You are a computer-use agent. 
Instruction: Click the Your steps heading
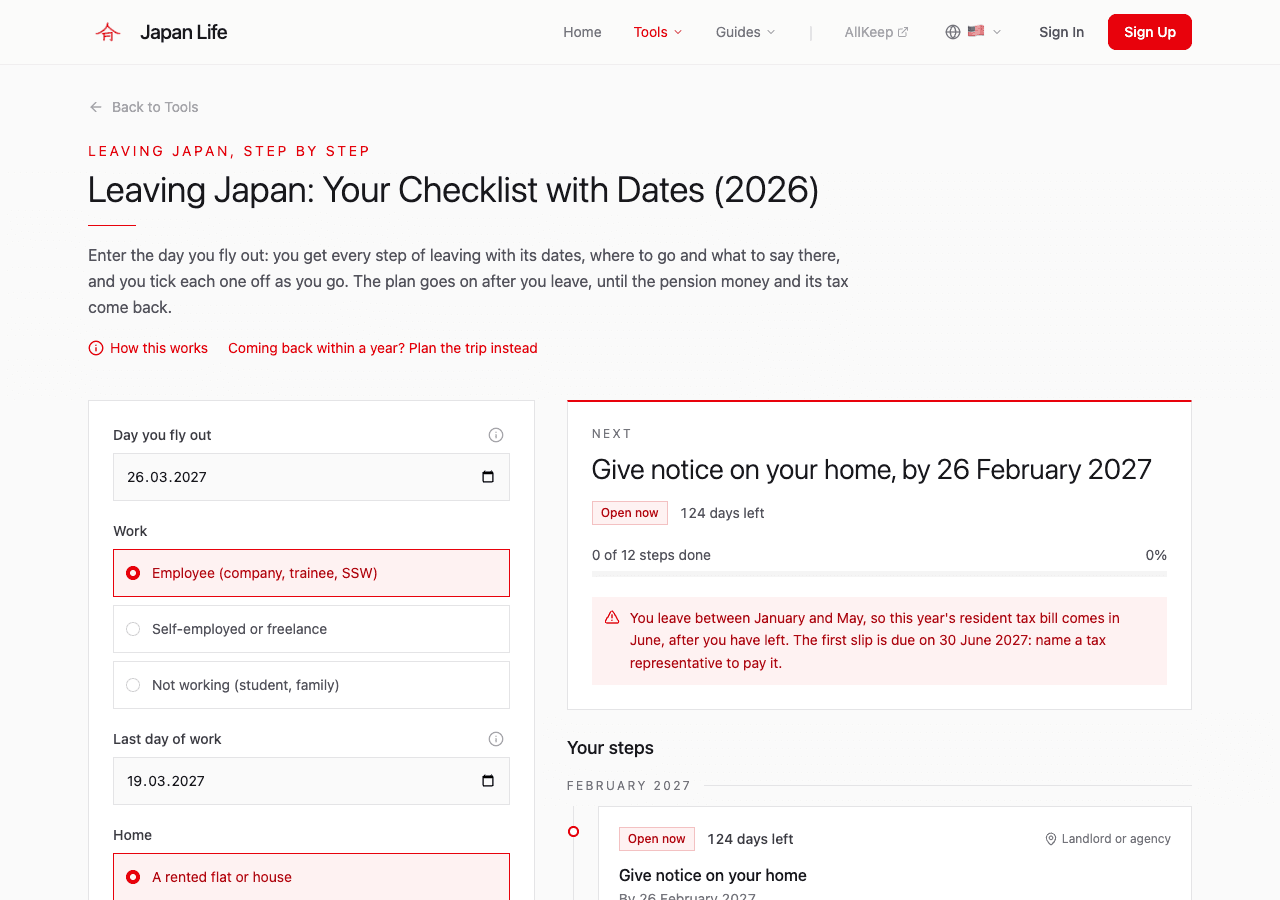610,748
